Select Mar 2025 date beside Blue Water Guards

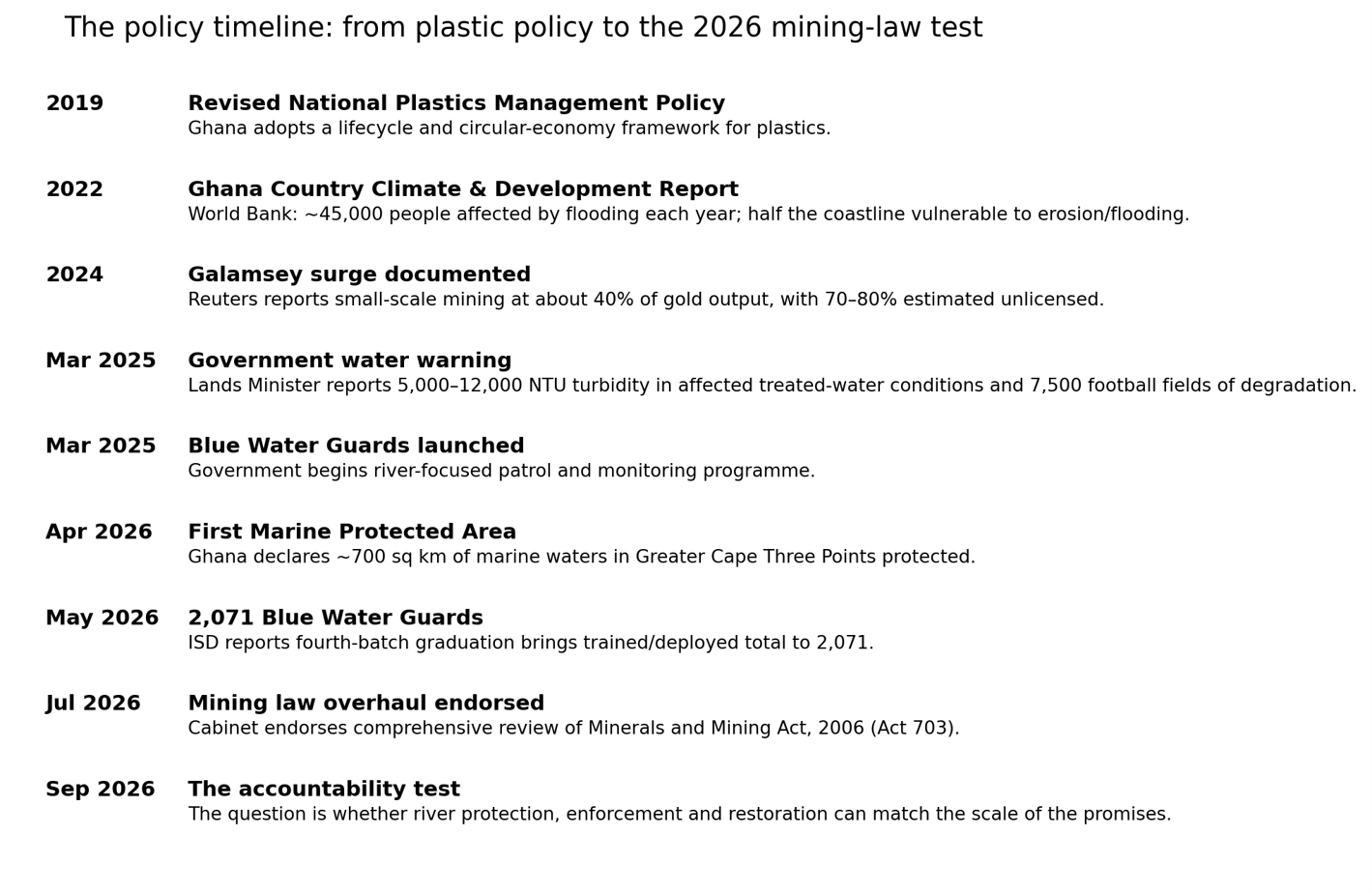click(x=101, y=446)
